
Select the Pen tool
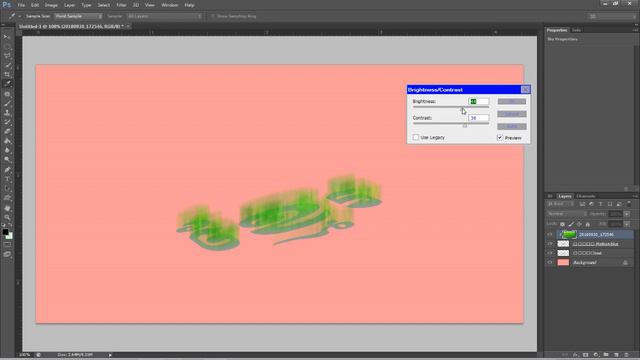[7, 170]
